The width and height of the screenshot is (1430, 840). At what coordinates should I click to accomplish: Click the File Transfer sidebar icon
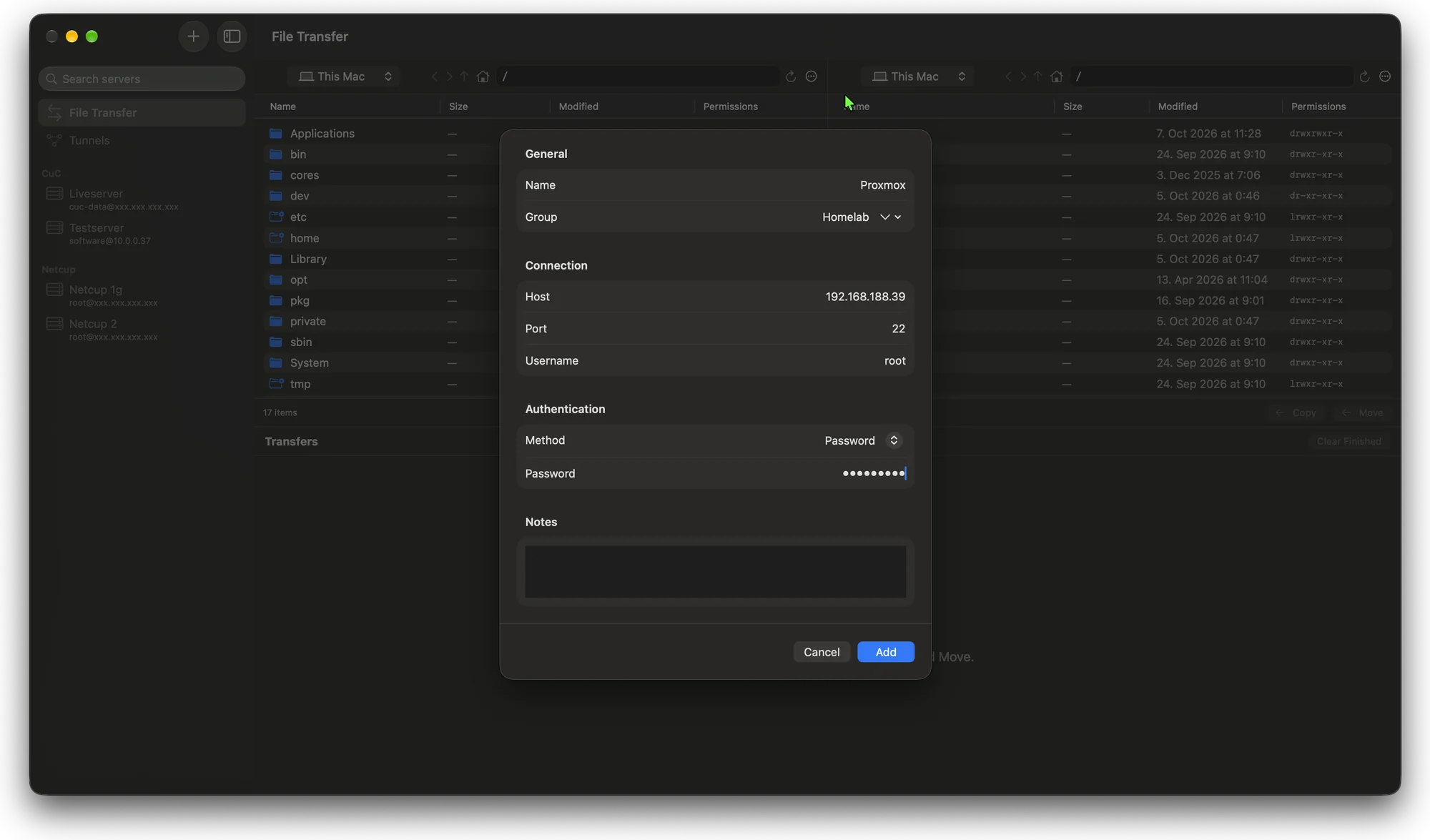54,113
